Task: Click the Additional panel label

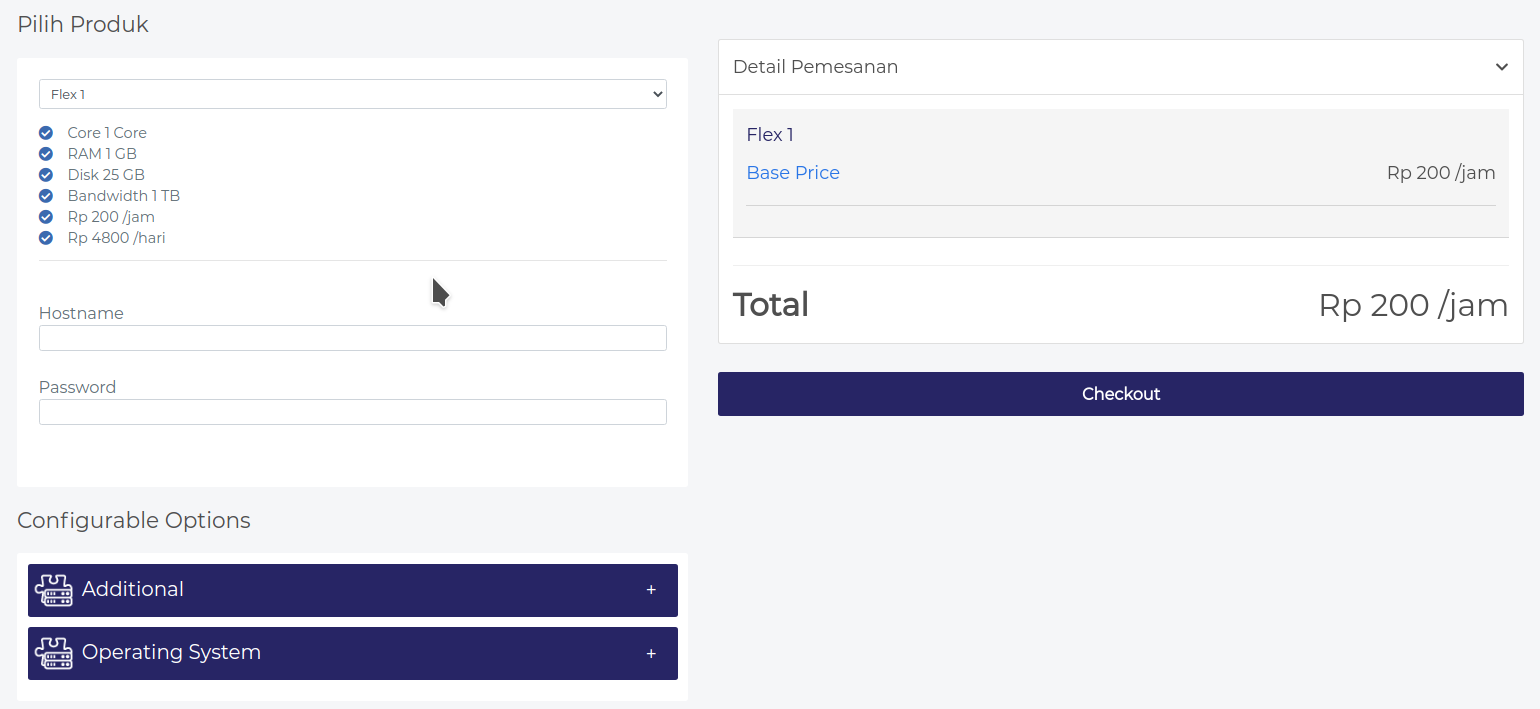Action: point(133,590)
